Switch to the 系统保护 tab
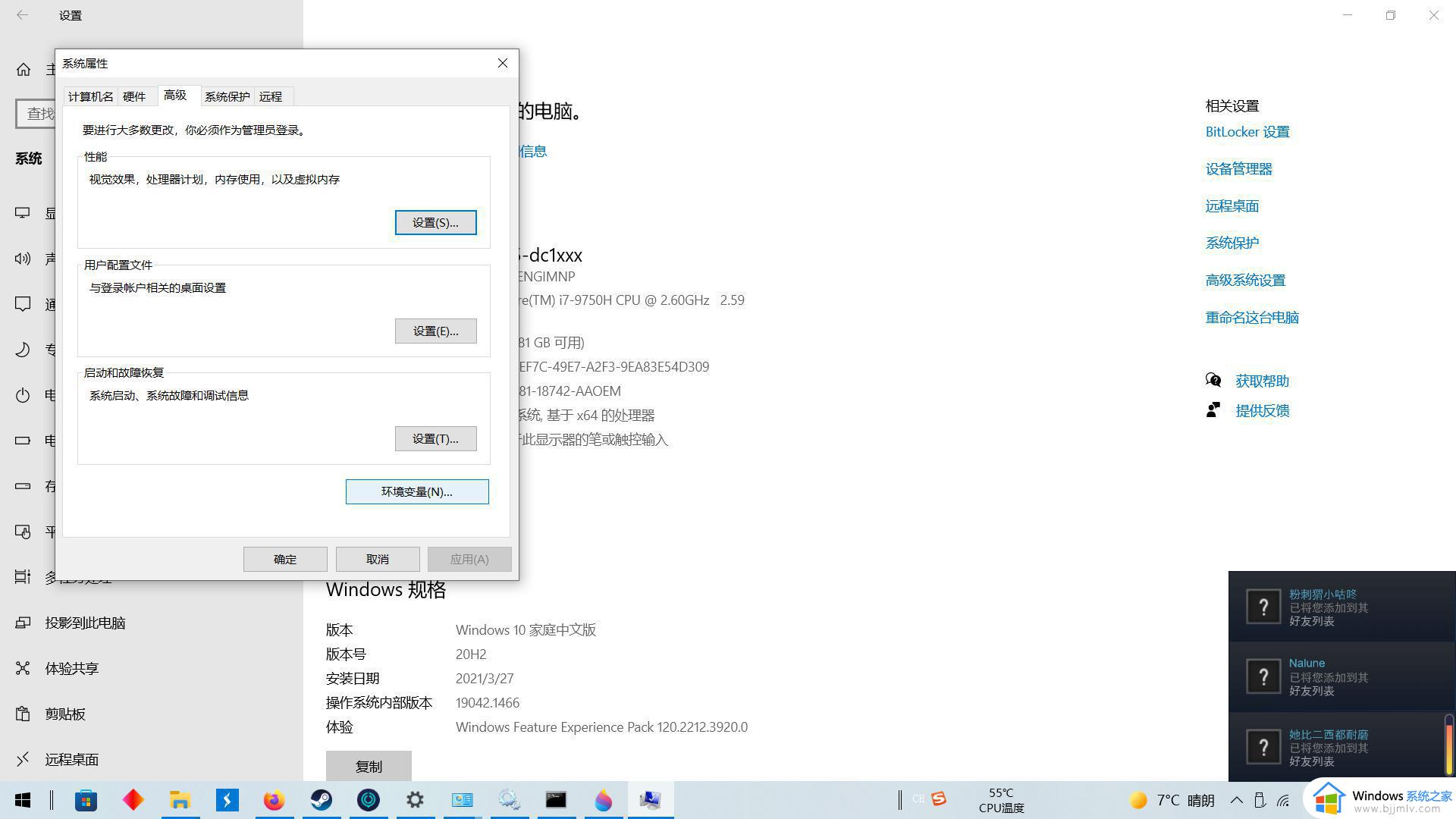The width and height of the screenshot is (1456, 819). pyautogui.click(x=227, y=96)
